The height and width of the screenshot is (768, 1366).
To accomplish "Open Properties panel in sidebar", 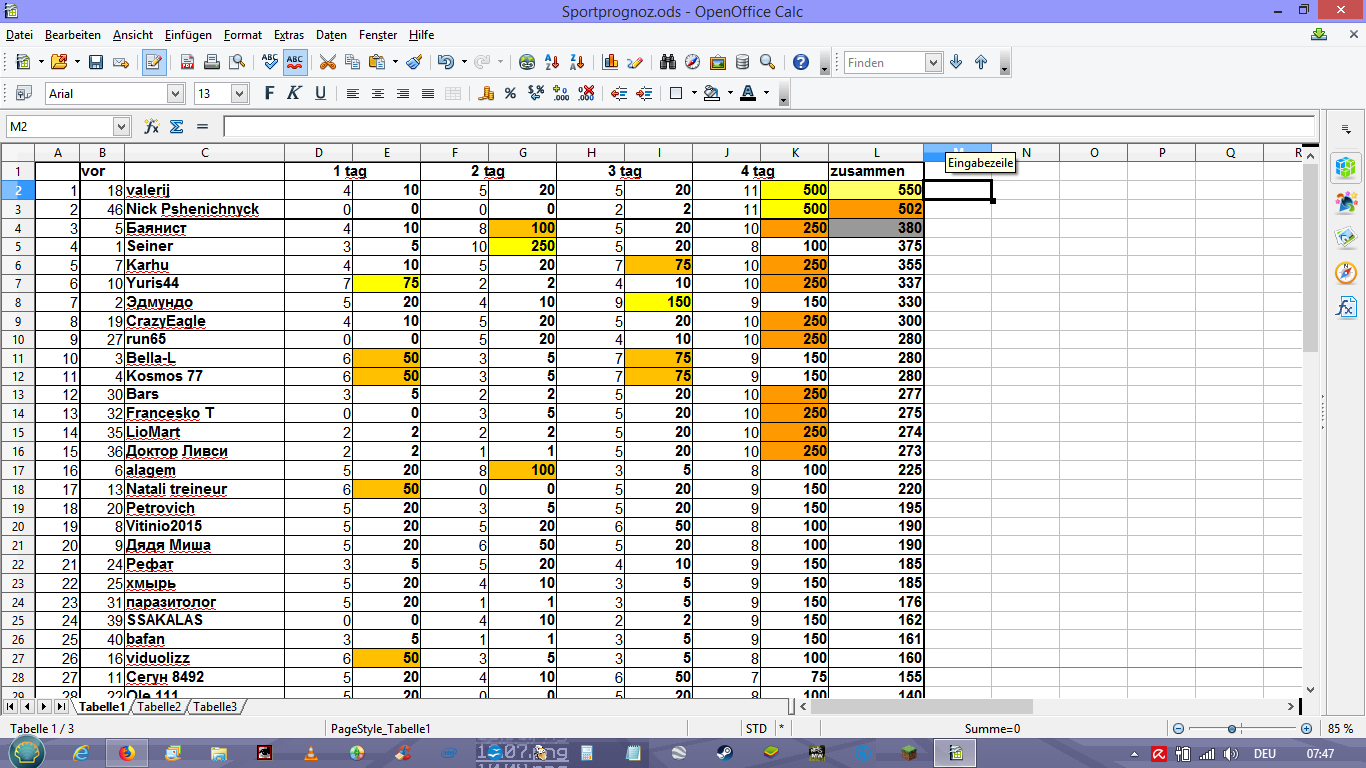I will coord(1346,167).
